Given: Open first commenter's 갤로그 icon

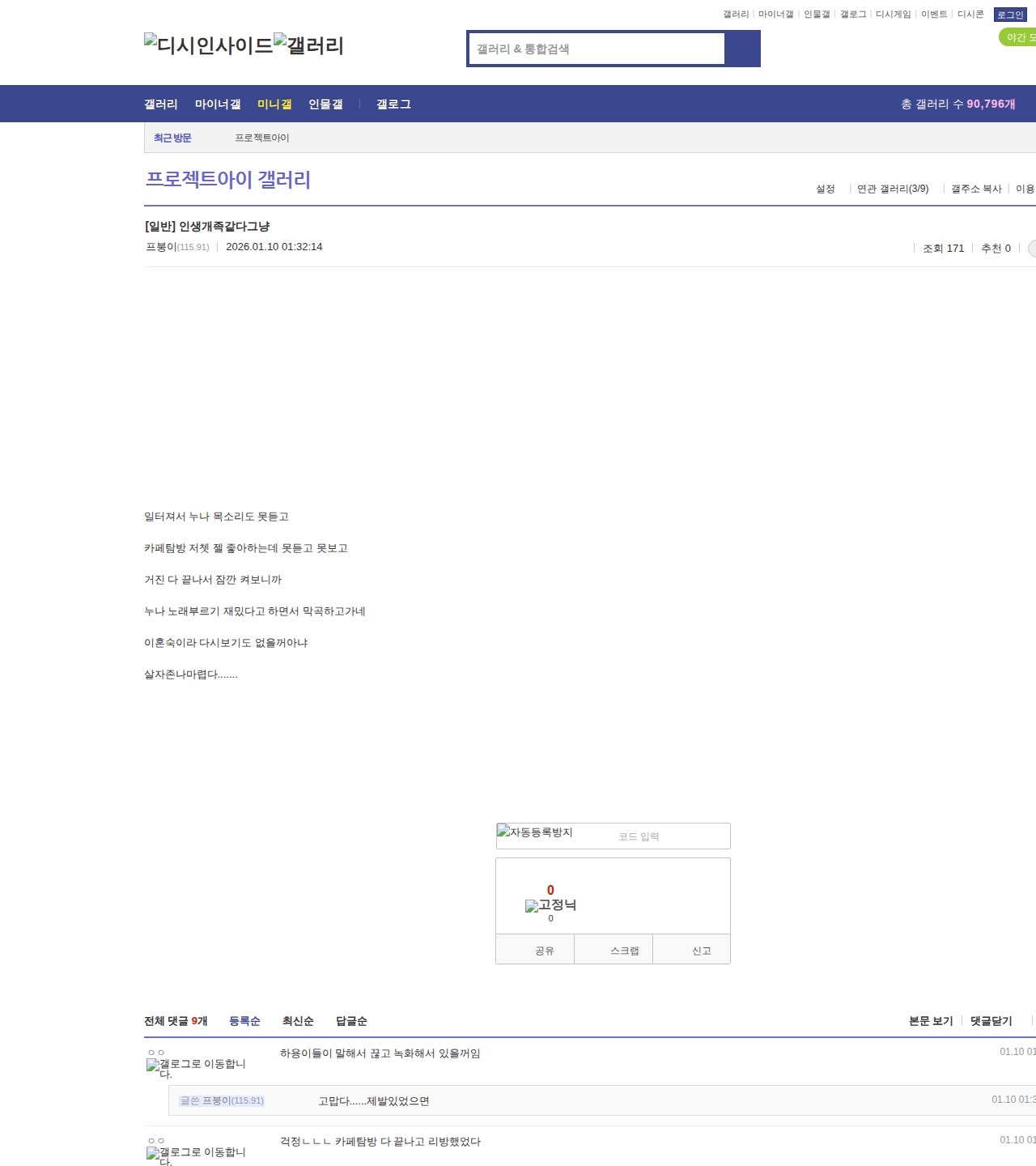Looking at the screenshot, I should coord(196,1068).
